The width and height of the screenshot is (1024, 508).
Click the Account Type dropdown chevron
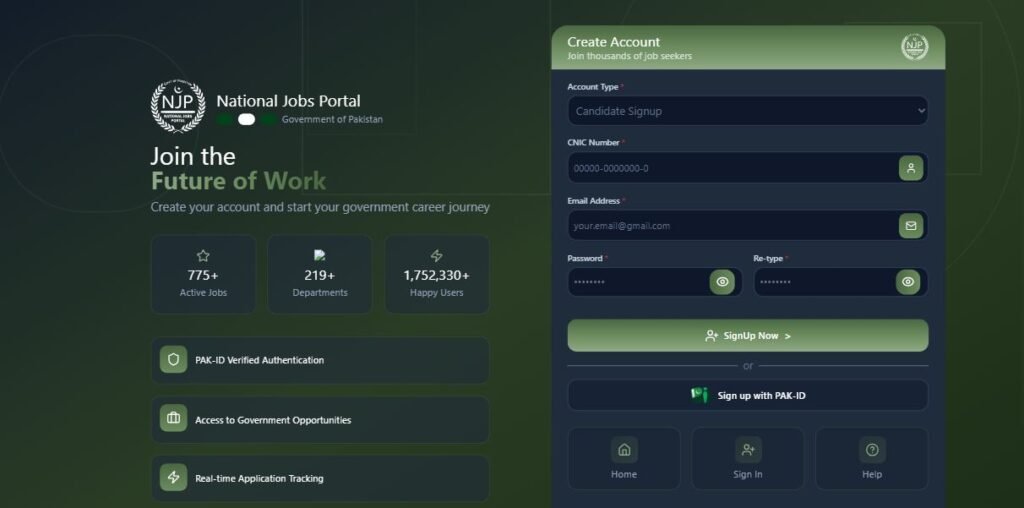(921, 111)
